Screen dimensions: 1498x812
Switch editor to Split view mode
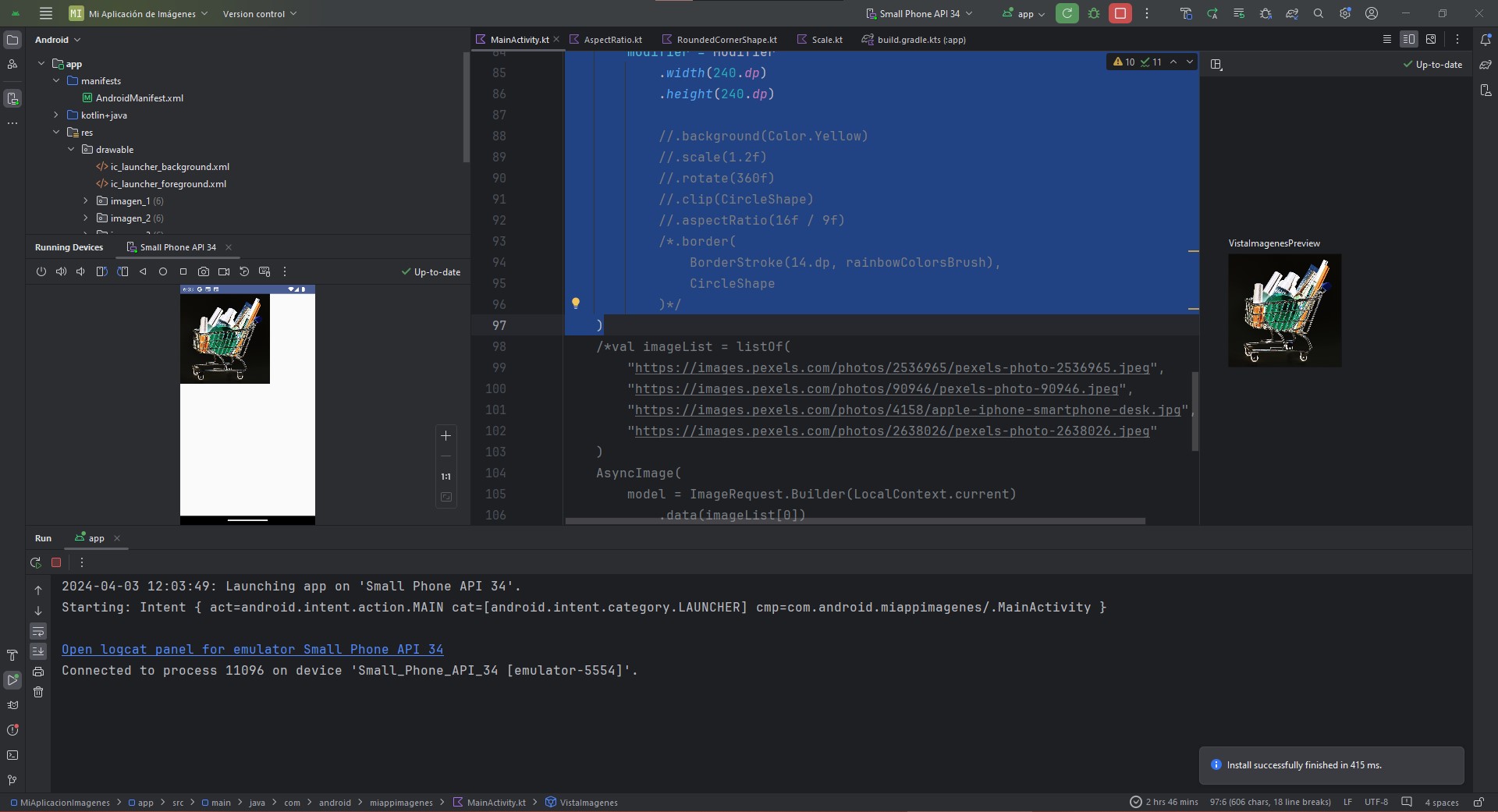pos(1408,39)
